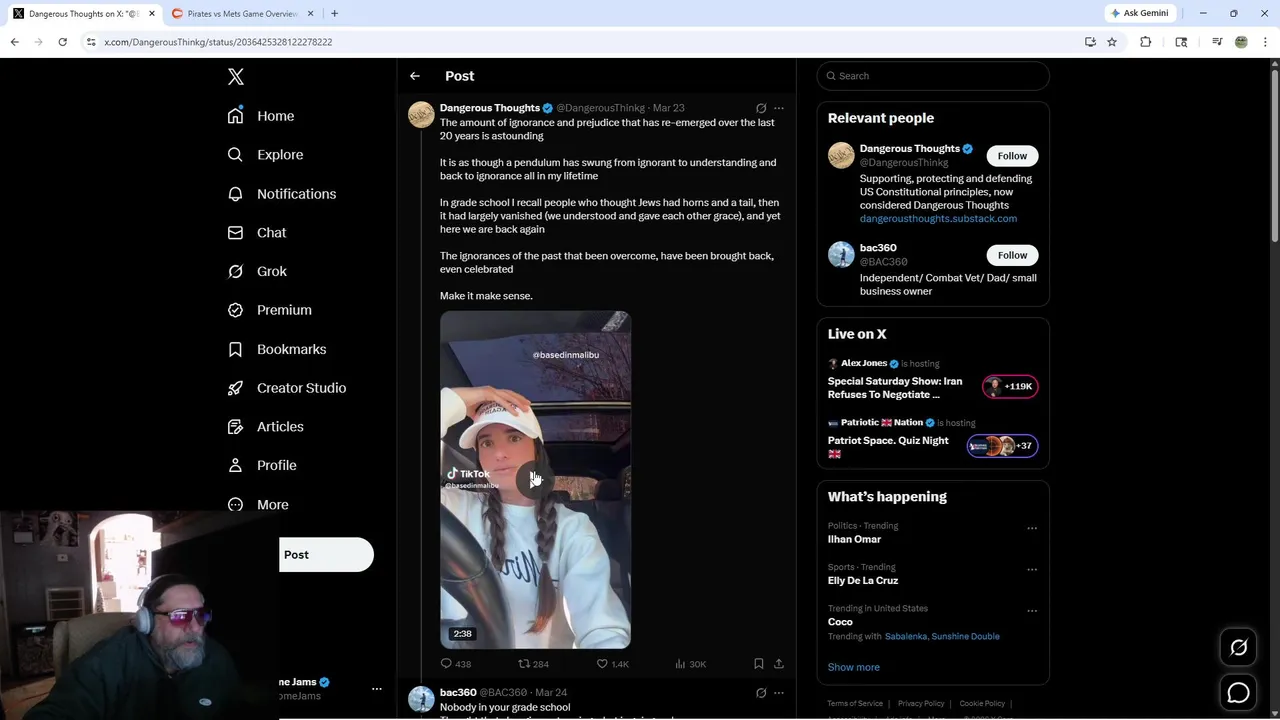The image size is (1280, 720).
Task: View post analytics showing 30K views
Action: 691,664
